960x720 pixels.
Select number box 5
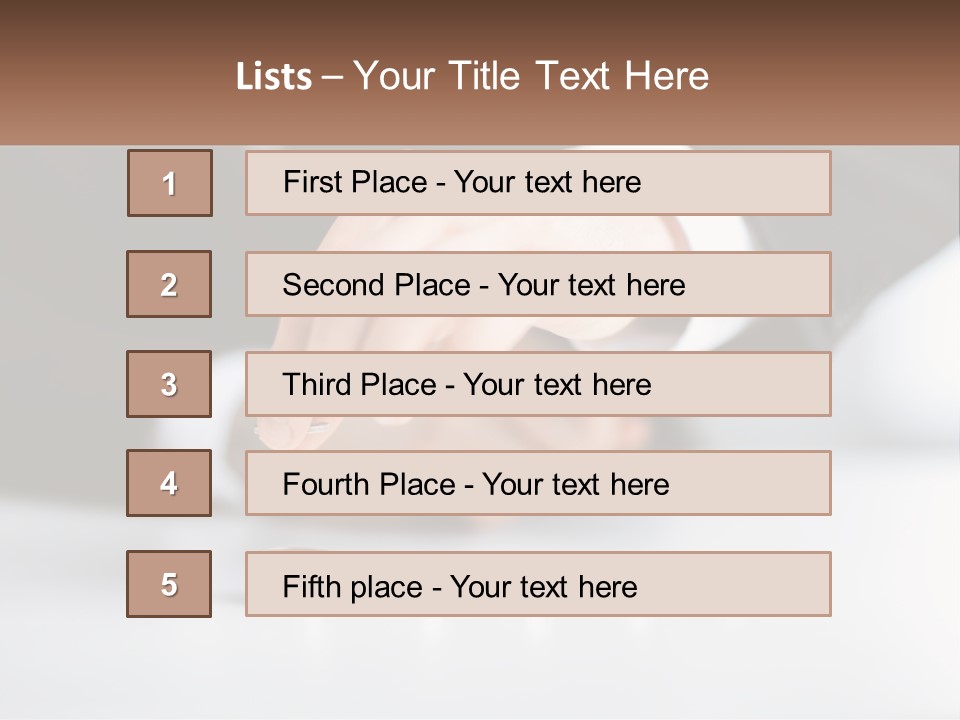[169, 584]
